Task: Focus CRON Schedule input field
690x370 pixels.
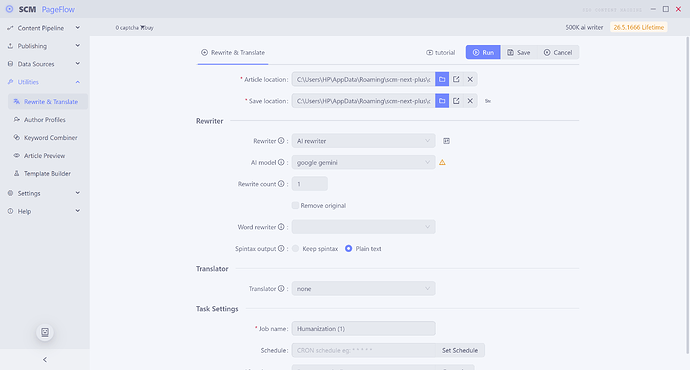Action: pos(363,350)
